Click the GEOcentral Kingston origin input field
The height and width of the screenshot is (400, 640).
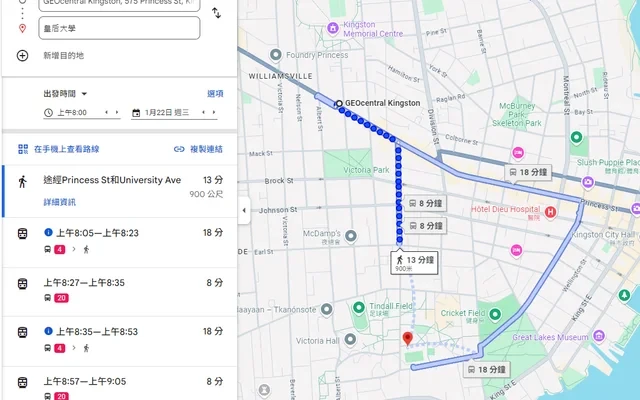tap(119, 4)
